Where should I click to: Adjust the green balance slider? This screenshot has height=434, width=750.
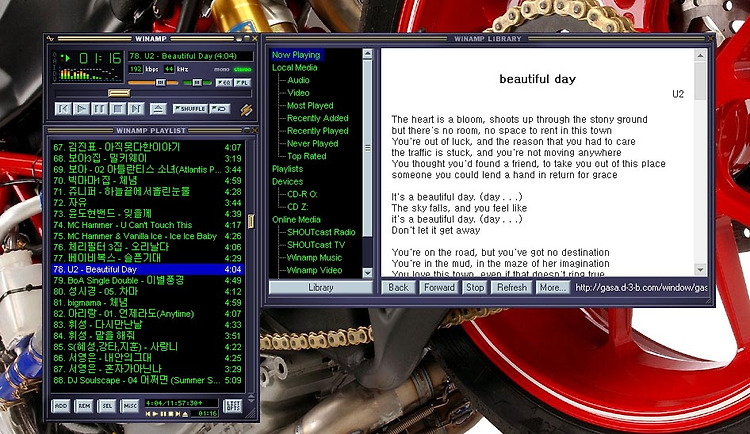(197, 83)
